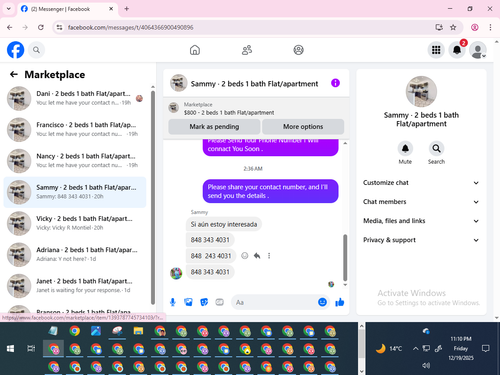React to the 848 243 4031 message
The image size is (500, 375).
click(x=245, y=256)
